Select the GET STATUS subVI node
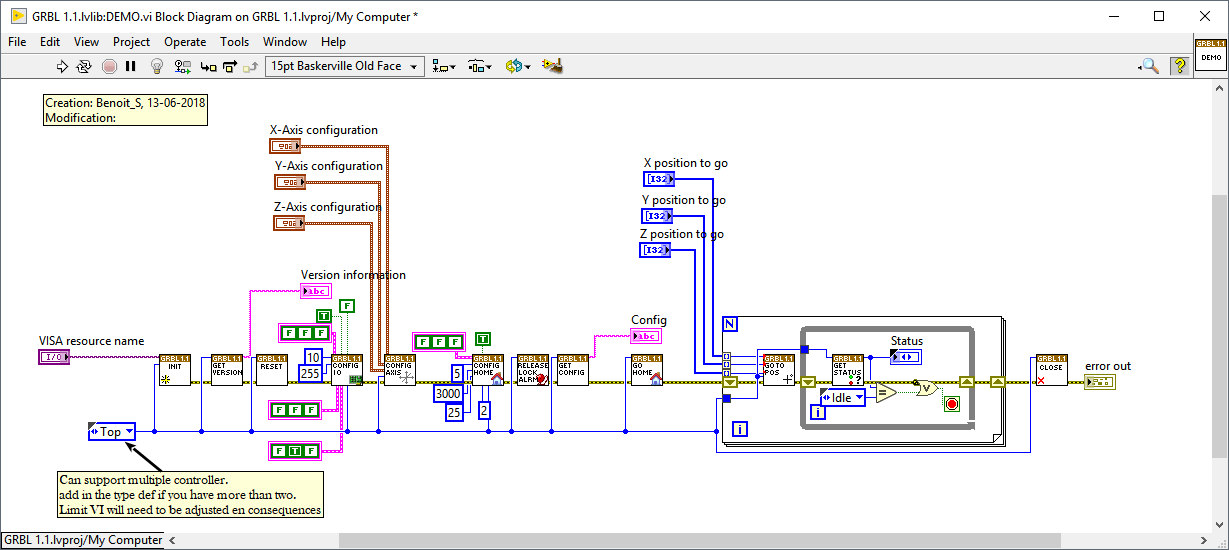The height and width of the screenshot is (550, 1229). [847, 370]
